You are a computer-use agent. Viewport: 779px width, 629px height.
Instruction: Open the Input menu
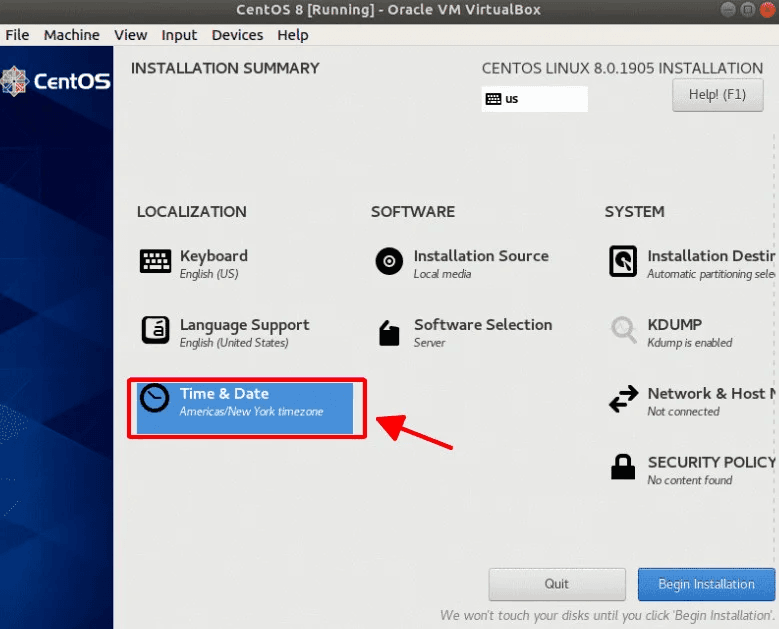click(x=179, y=35)
